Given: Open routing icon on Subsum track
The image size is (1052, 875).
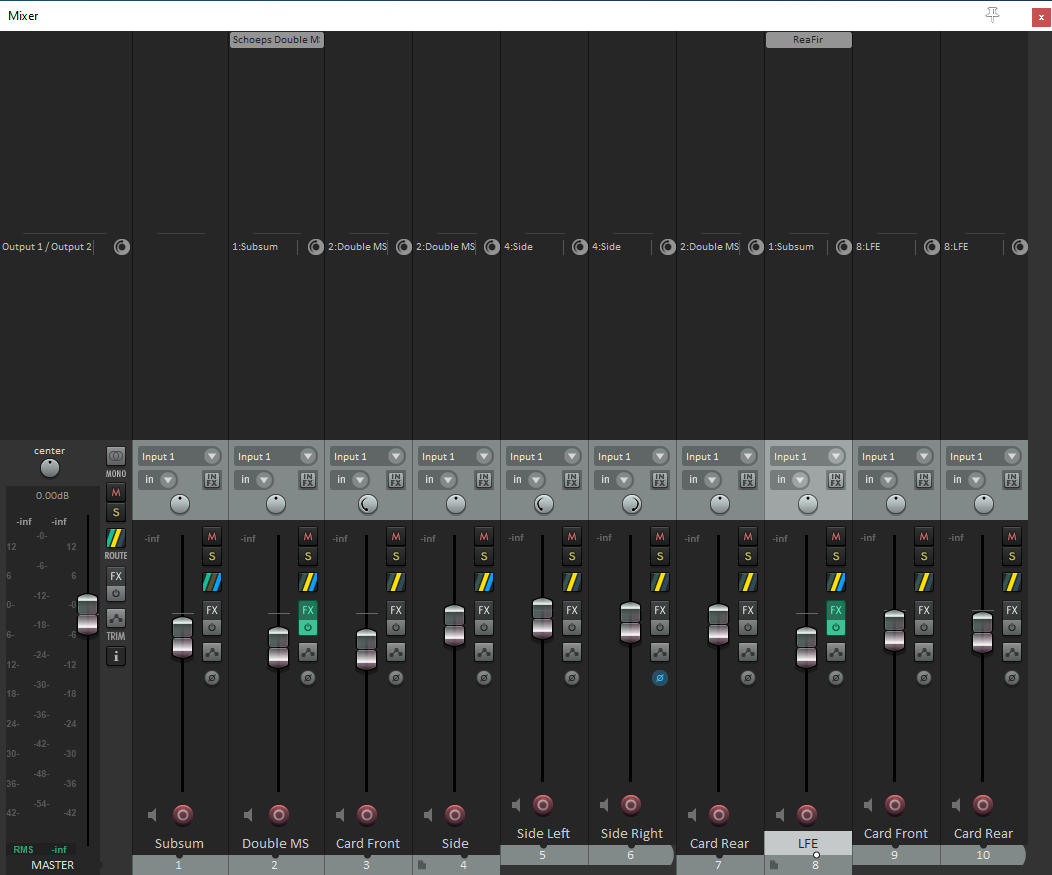Looking at the screenshot, I should click(212, 581).
